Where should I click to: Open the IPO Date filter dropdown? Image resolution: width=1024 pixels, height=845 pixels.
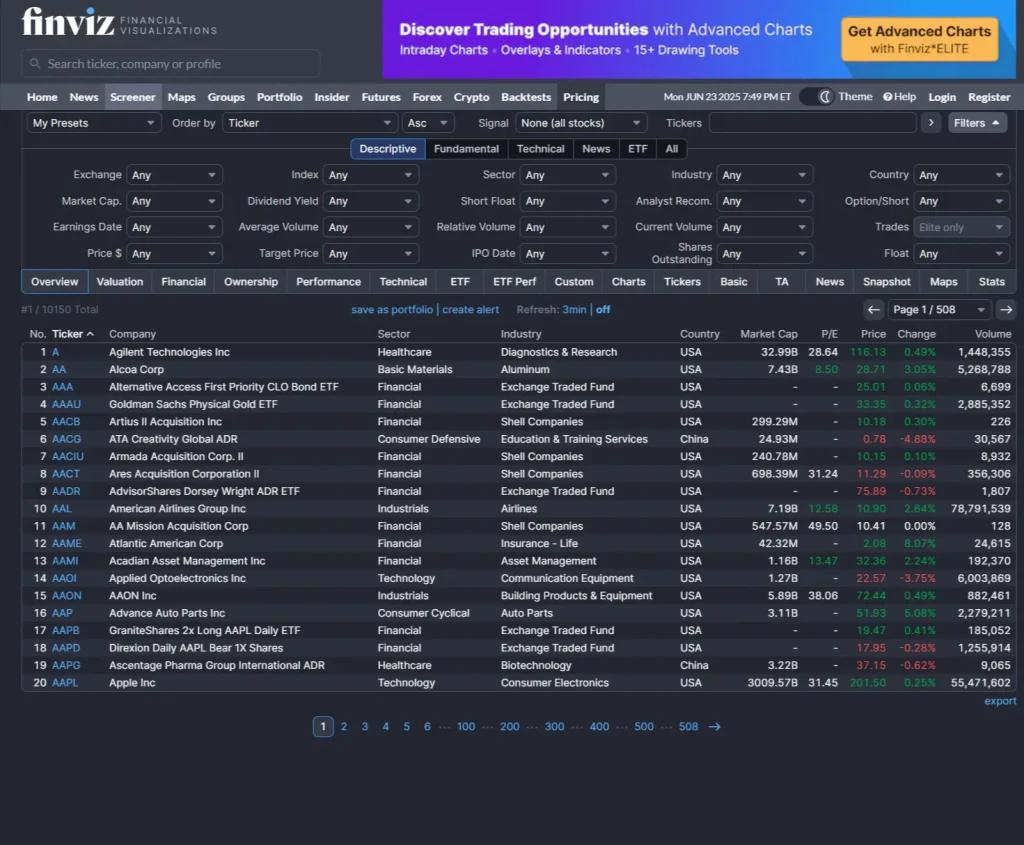(568, 253)
